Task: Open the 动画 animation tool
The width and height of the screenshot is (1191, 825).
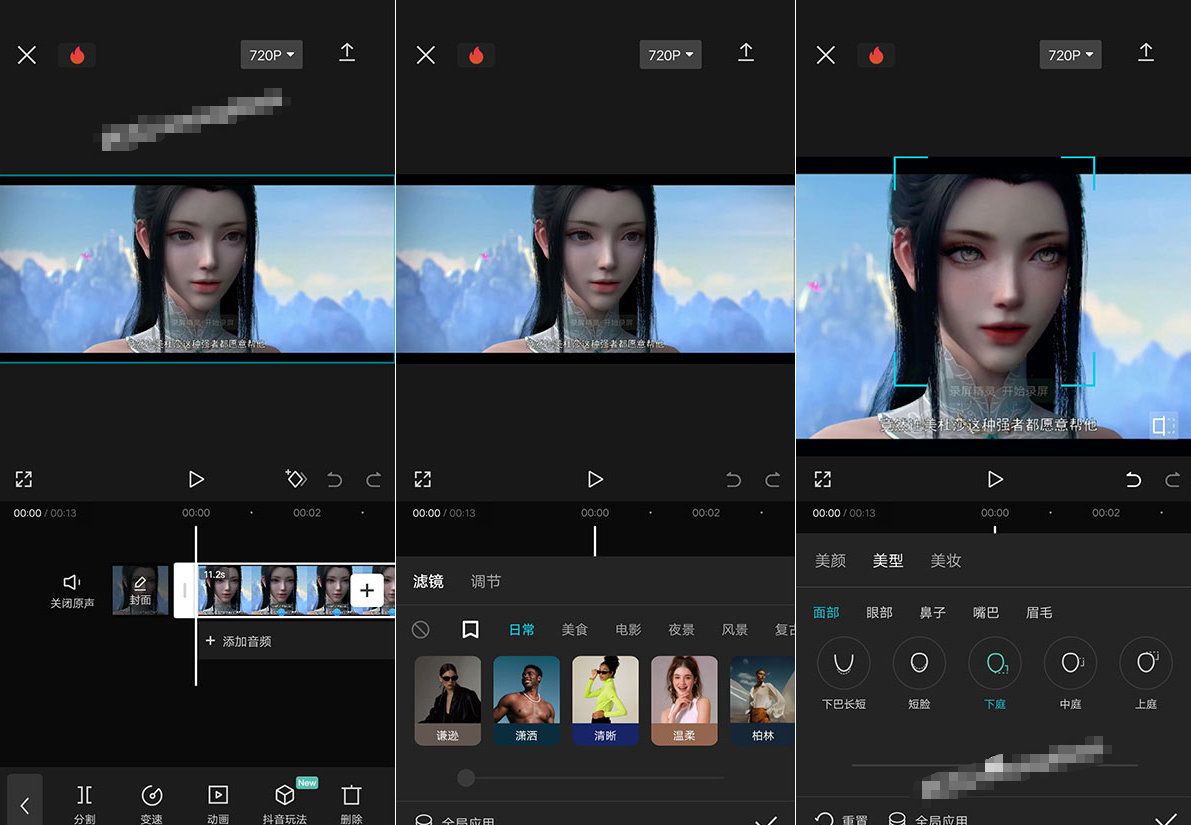Action: 218,803
